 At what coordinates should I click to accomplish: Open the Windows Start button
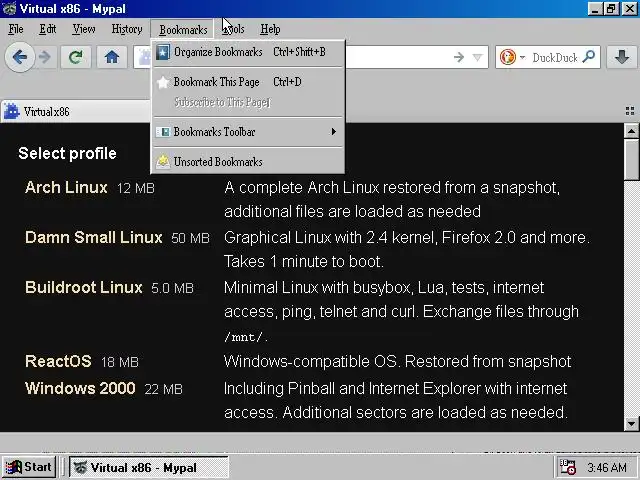pos(29,467)
